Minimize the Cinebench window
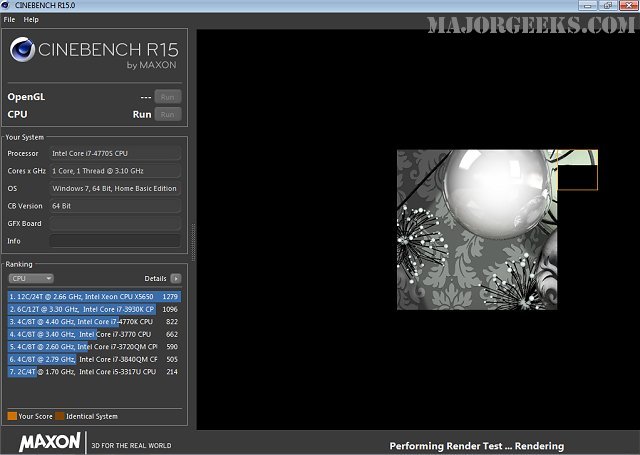Viewport: 640px width, 455px height. coord(588,6)
